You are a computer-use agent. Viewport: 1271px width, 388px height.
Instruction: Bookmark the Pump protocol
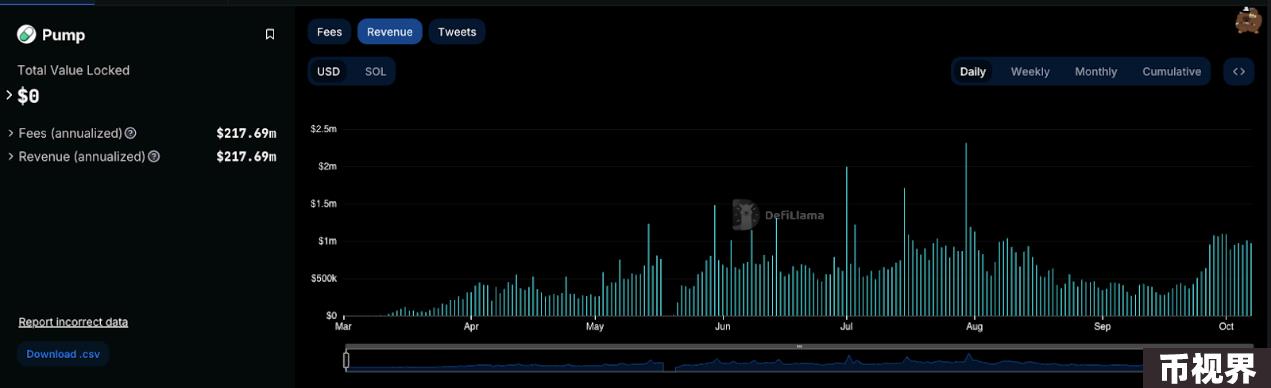(269, 35)
